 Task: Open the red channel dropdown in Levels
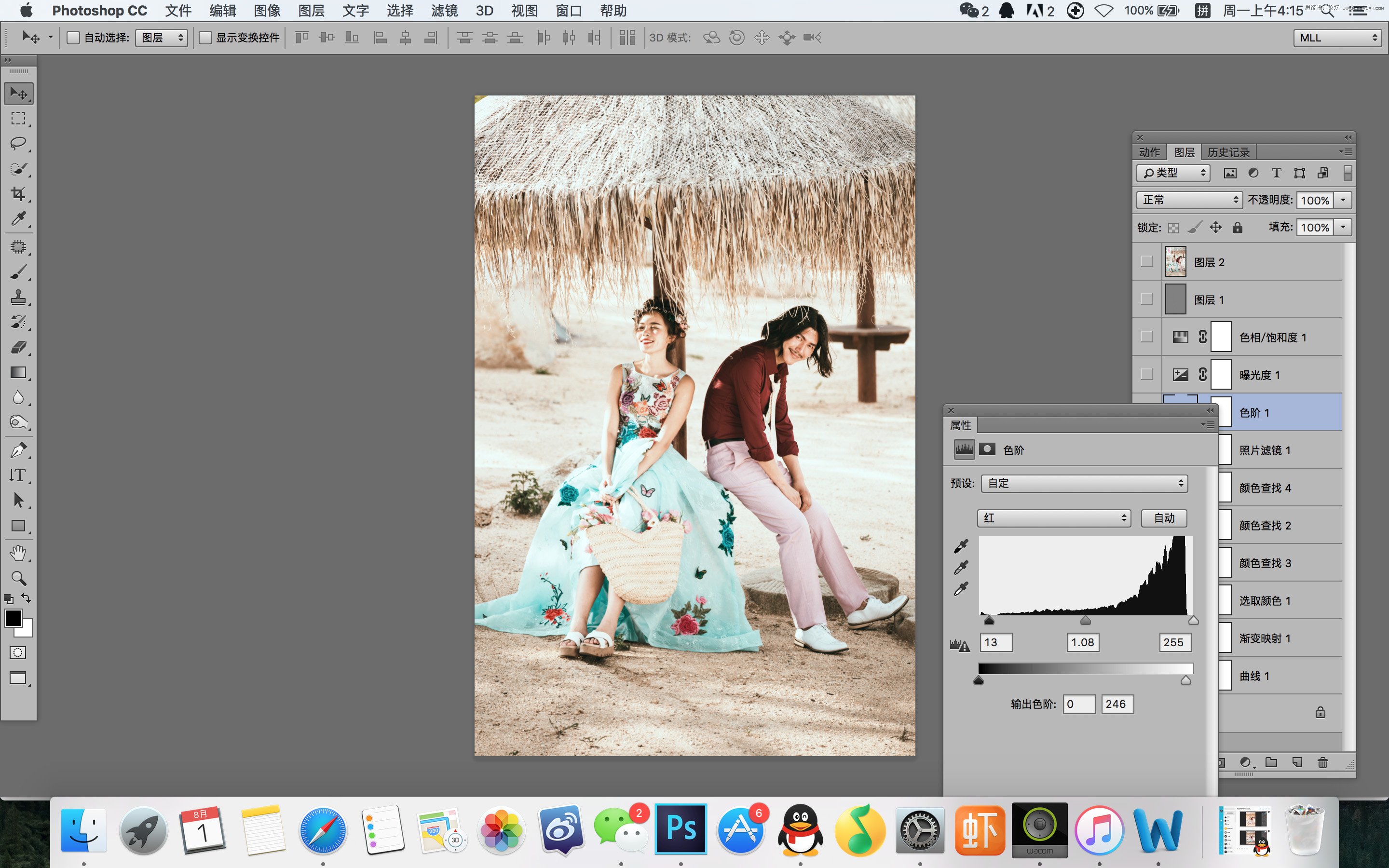[x=1054, y=518]
